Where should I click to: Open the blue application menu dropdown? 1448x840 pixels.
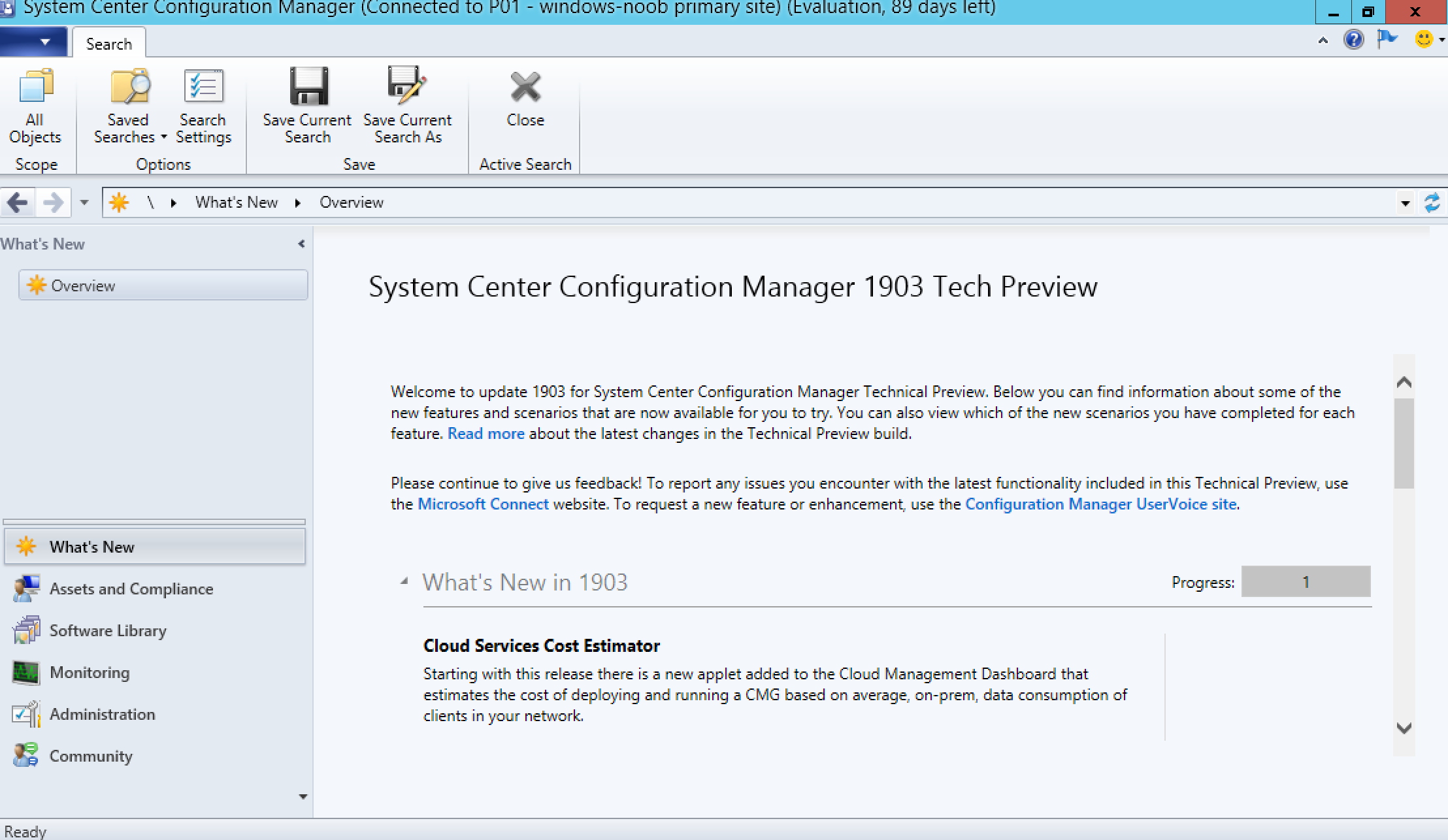(33, 42)
